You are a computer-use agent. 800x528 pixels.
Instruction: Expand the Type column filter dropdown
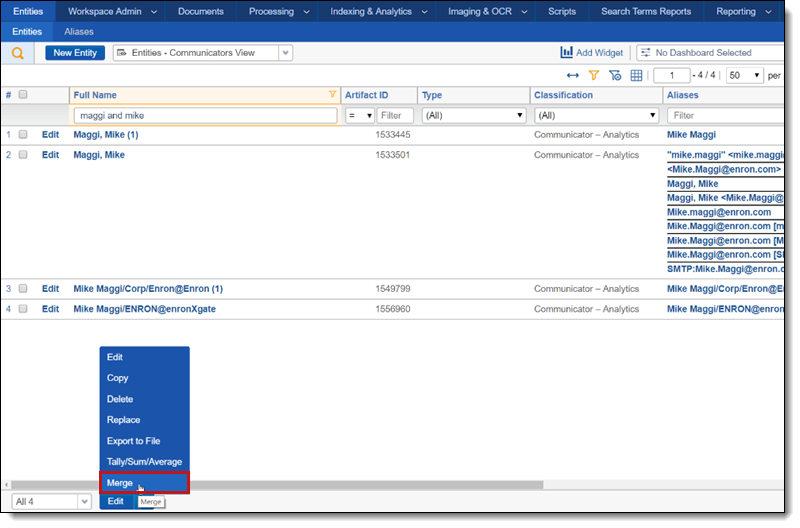[x=472, y=115]
